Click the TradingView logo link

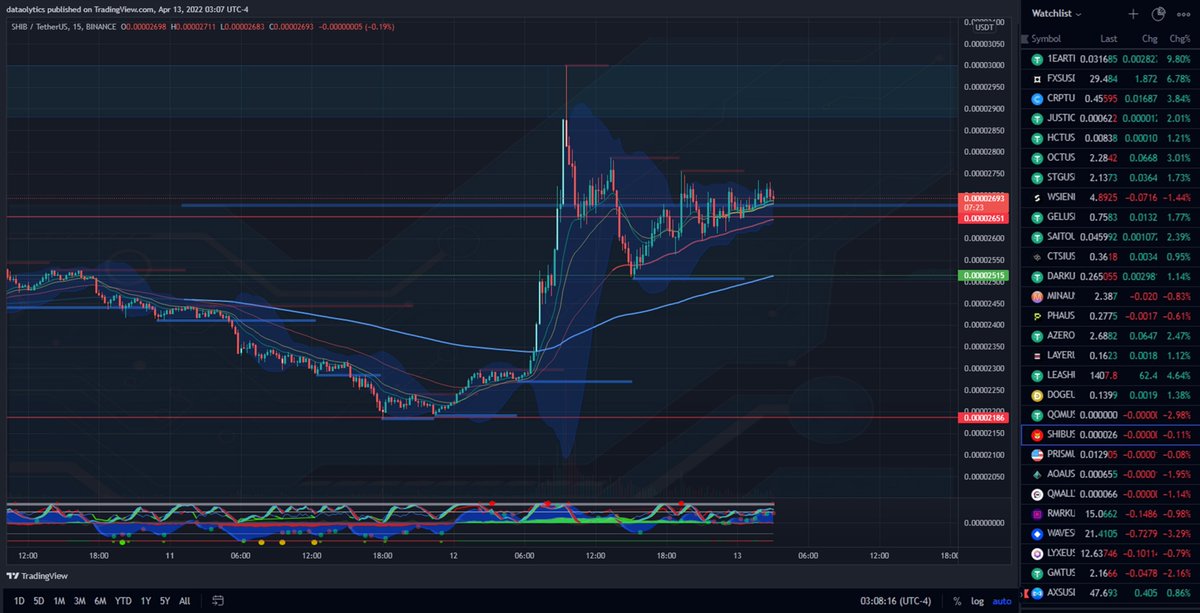click(x=39, y=575)
